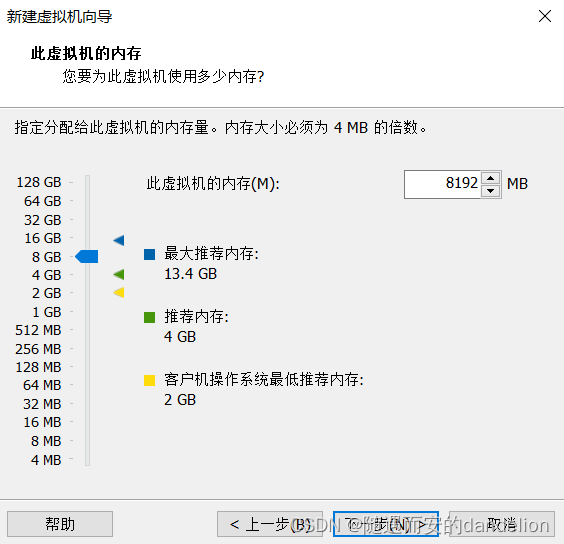Click the yellow guest OS minimum memory marker
Screen dimensions: 564x544
point(119,293)
